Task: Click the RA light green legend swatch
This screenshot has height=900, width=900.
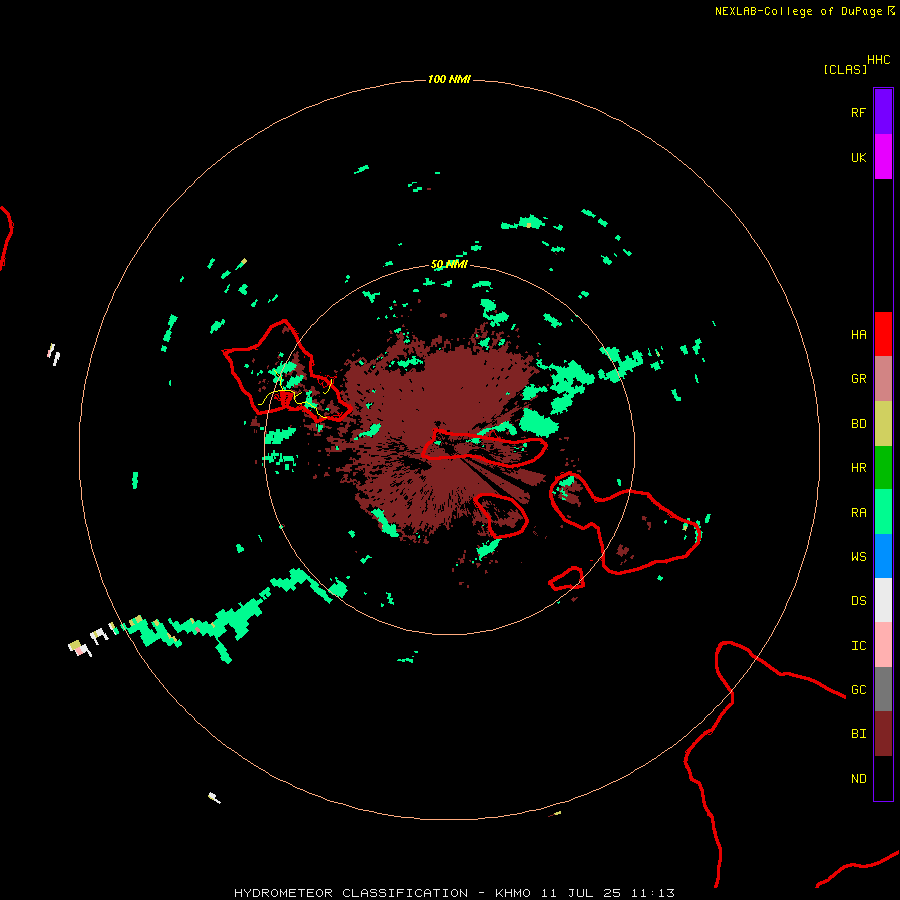Action: coord(883,512)
